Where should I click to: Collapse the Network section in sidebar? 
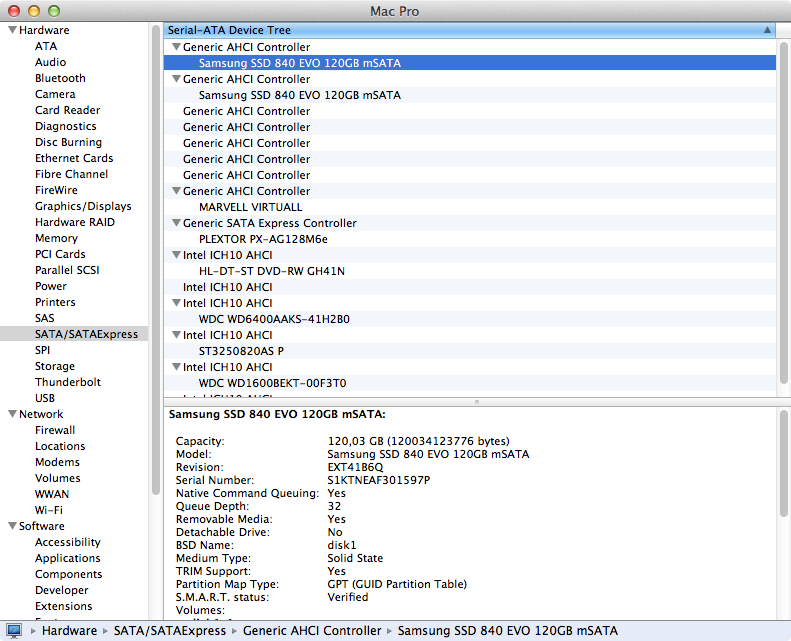click(13, 414)
